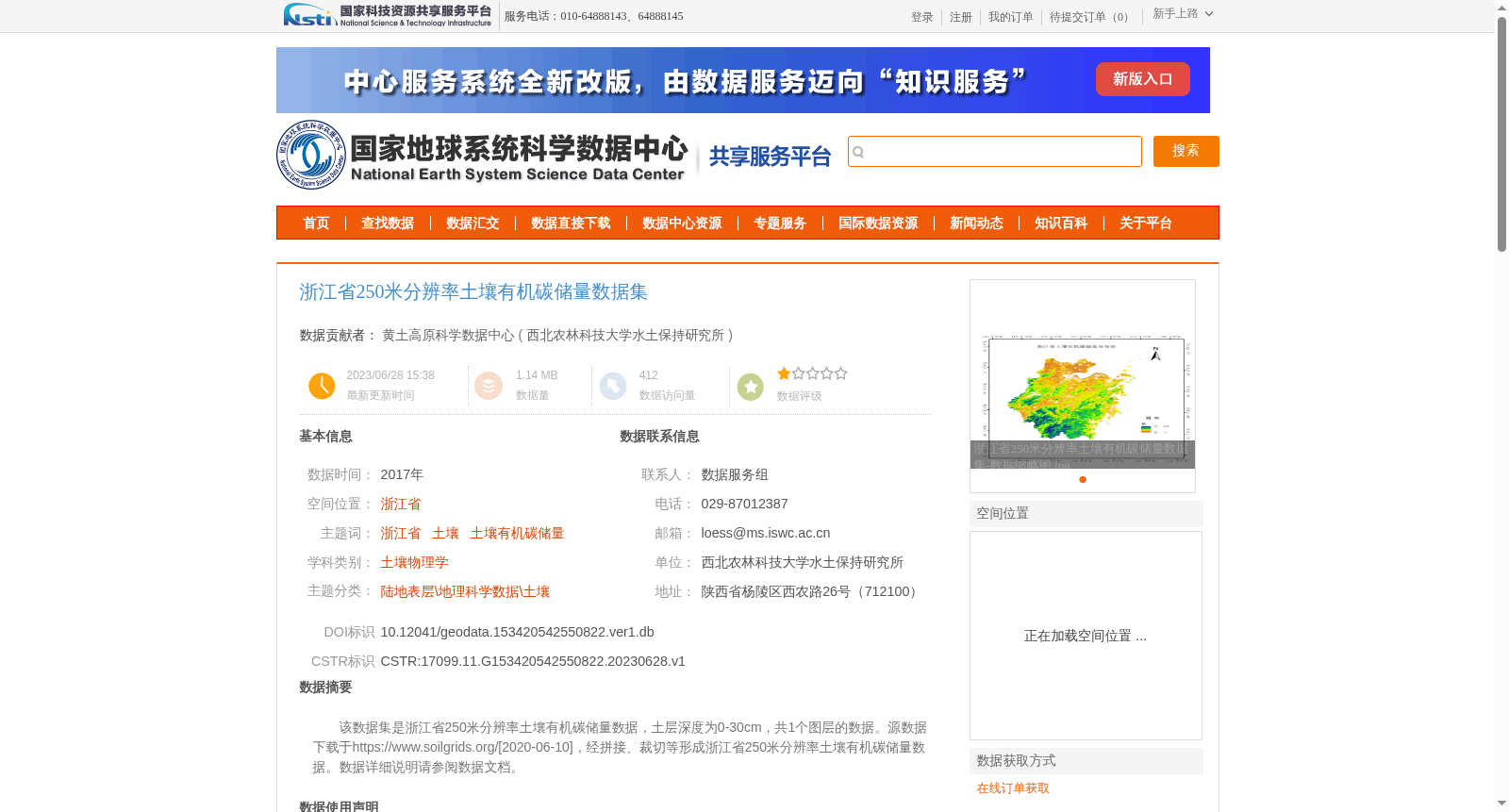Click the page vertical scrollbar thumb

(x=1501, y=134)
